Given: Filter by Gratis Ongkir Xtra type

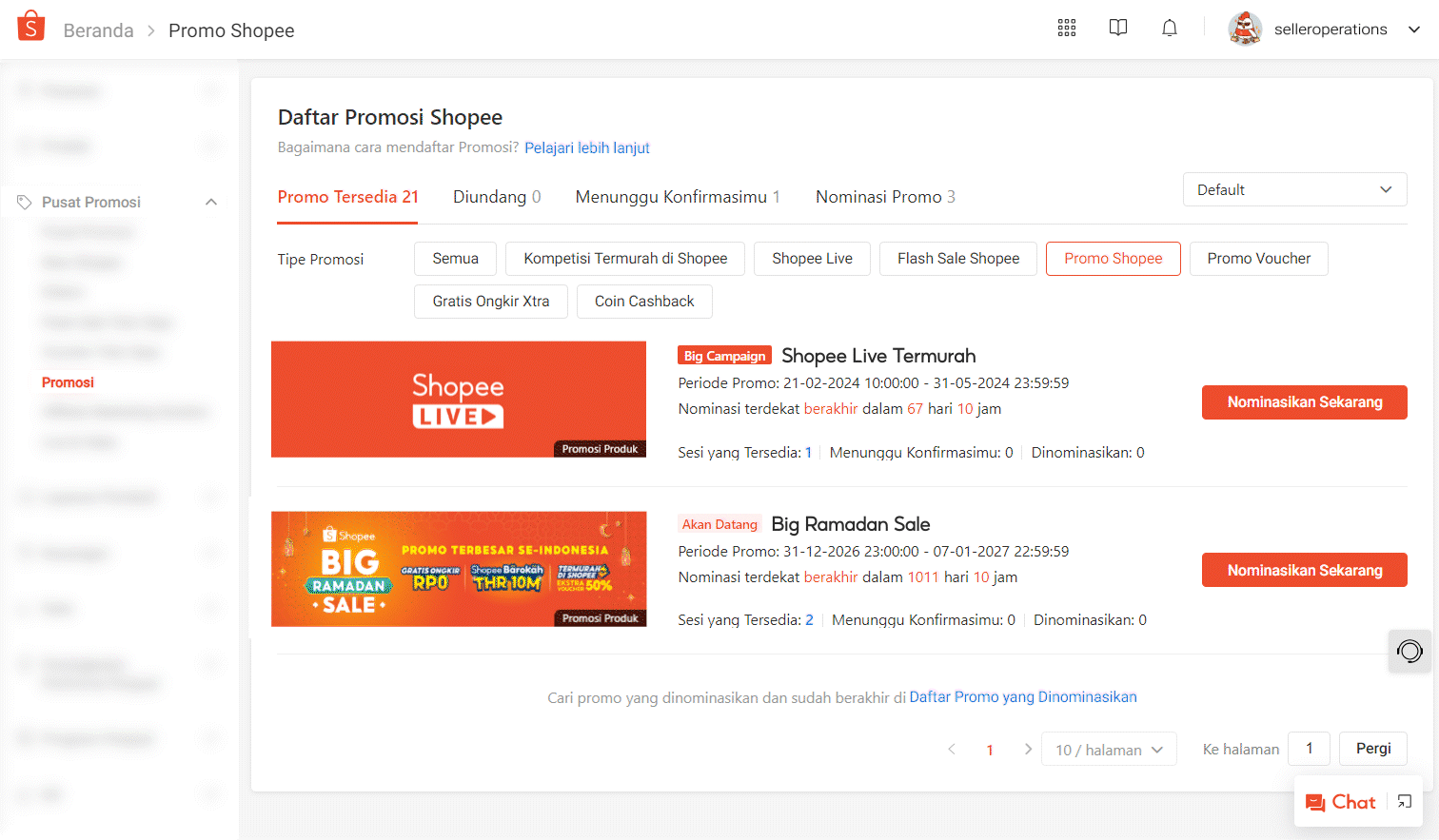Looking at the screenshot, I should pos(491,302).
